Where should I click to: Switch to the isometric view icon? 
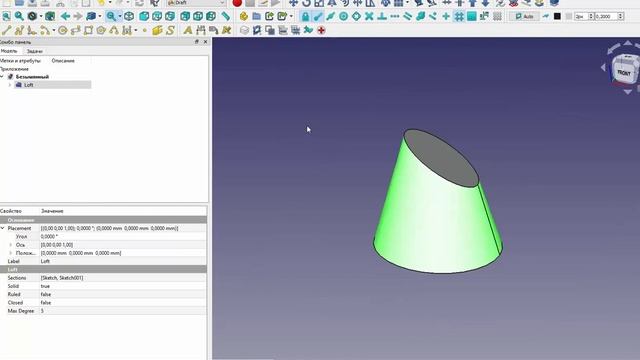click(129, 16)
